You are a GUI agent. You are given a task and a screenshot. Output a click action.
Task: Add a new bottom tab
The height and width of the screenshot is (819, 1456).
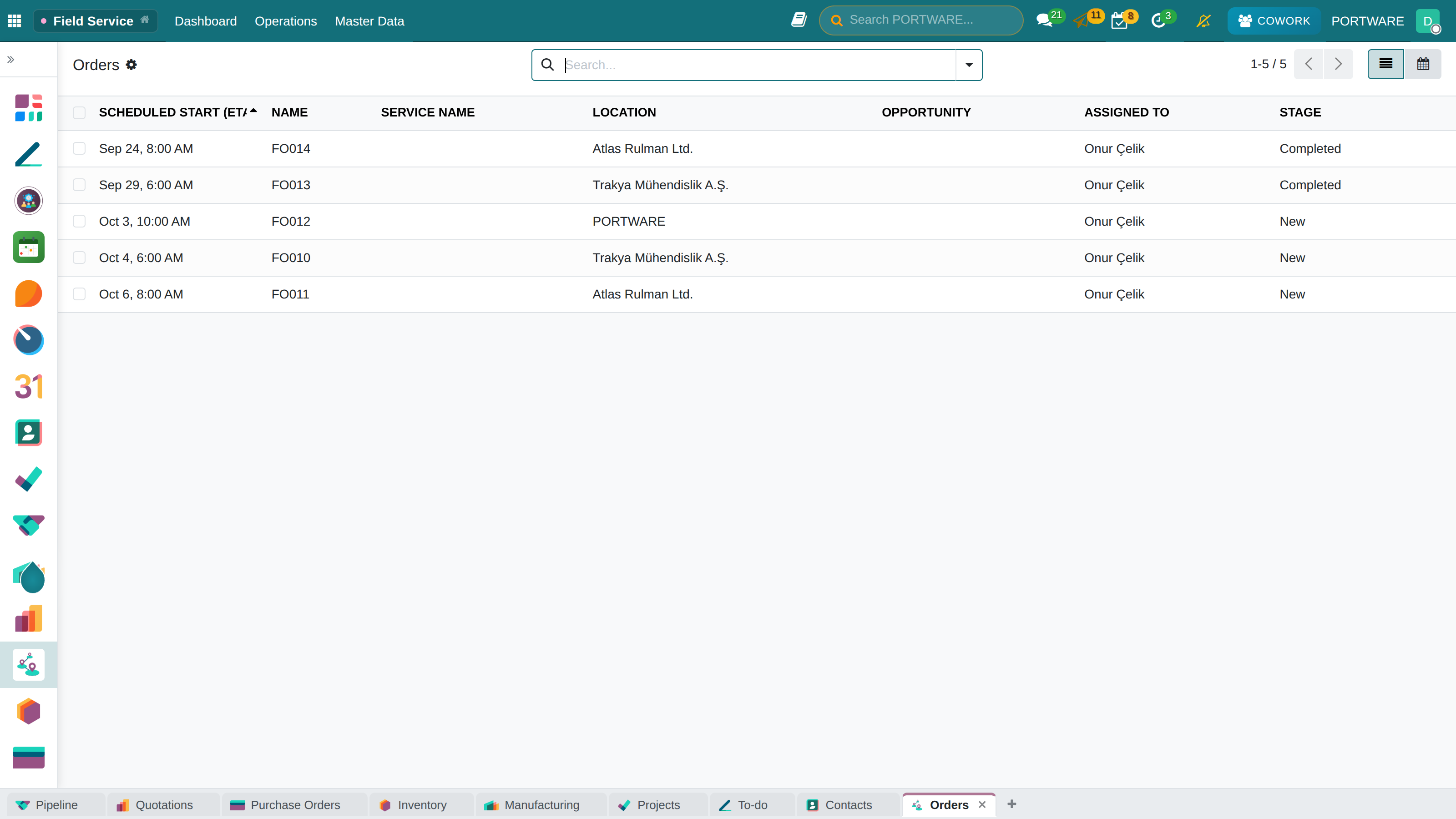[1012, 804]
